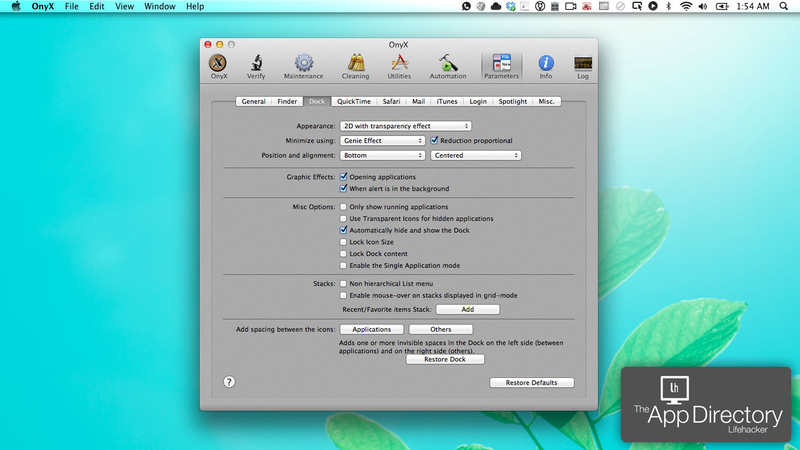This screenshot has height=450, width=800.
Task: Toggle Reduction proportional checkbox
Action: (x=434, y=140)
